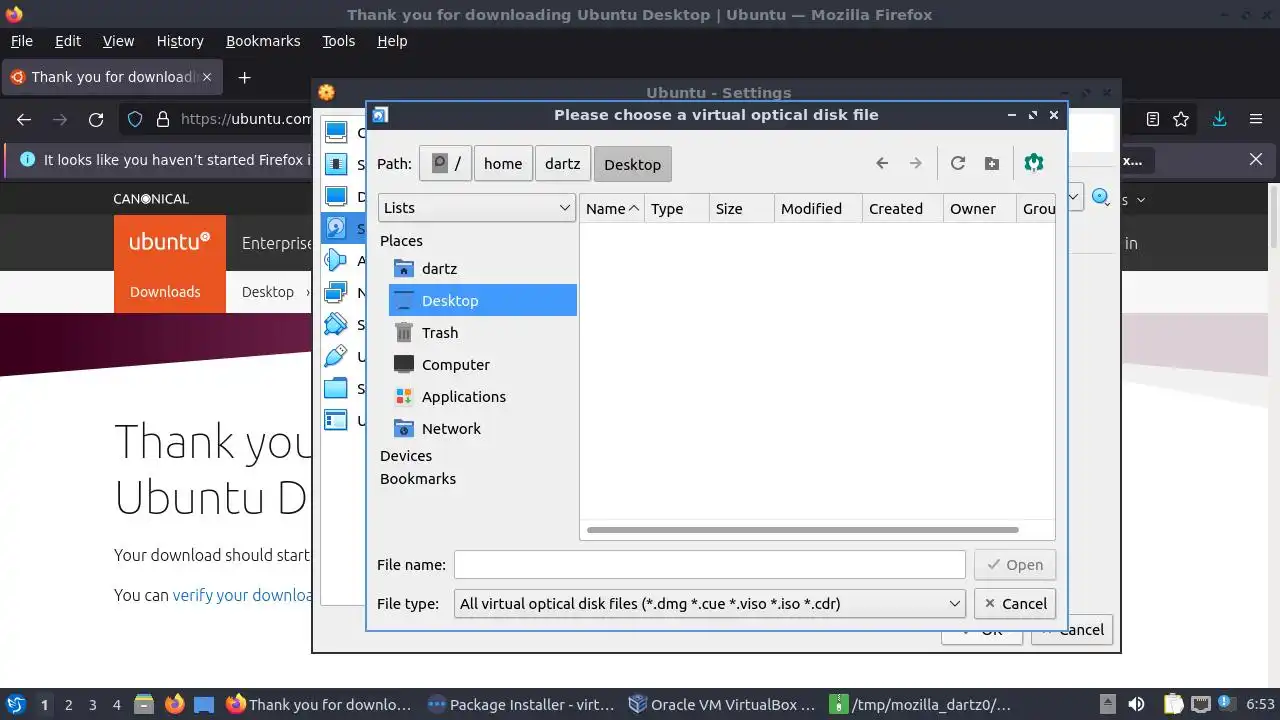Open the file dialog options icon

[1034, 163]
